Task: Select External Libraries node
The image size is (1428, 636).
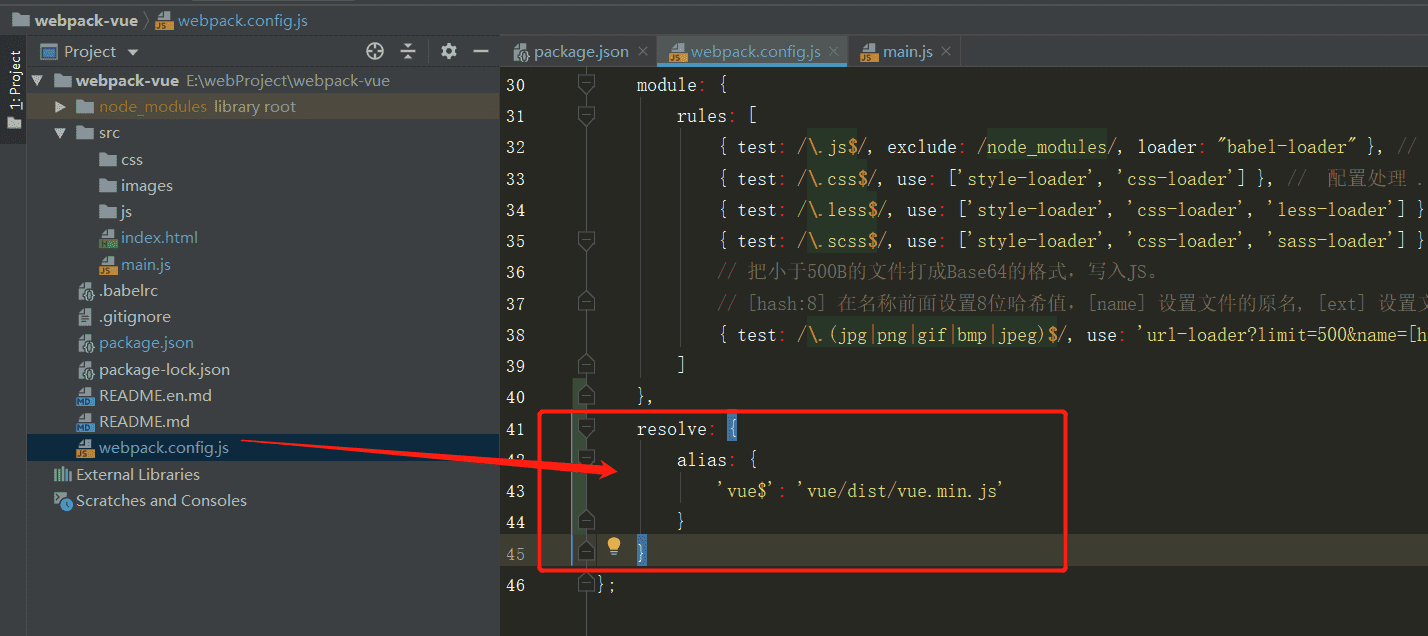Action: 127,475
